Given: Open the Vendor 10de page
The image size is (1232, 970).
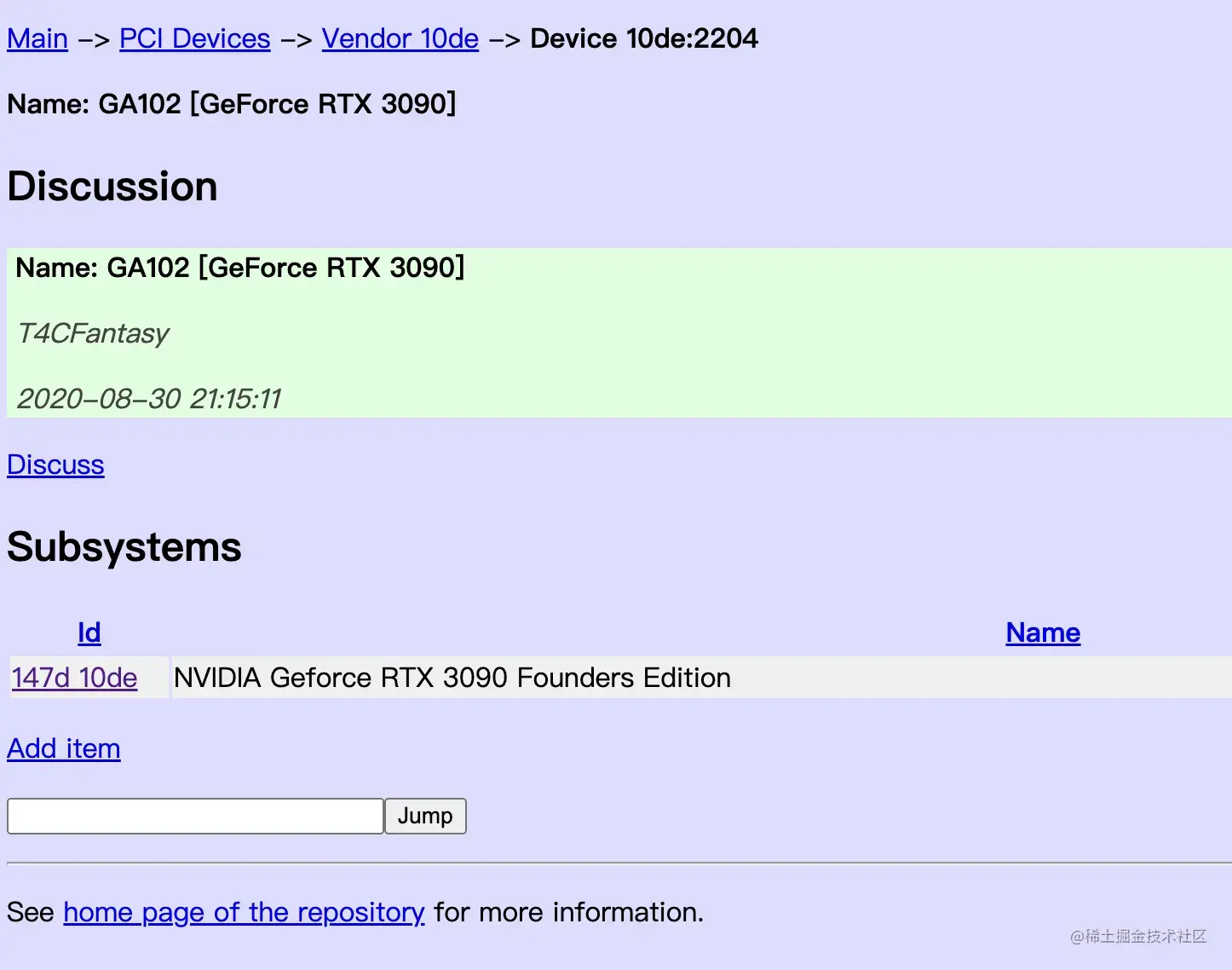Looking at the screenshot, I should (400, 38).
